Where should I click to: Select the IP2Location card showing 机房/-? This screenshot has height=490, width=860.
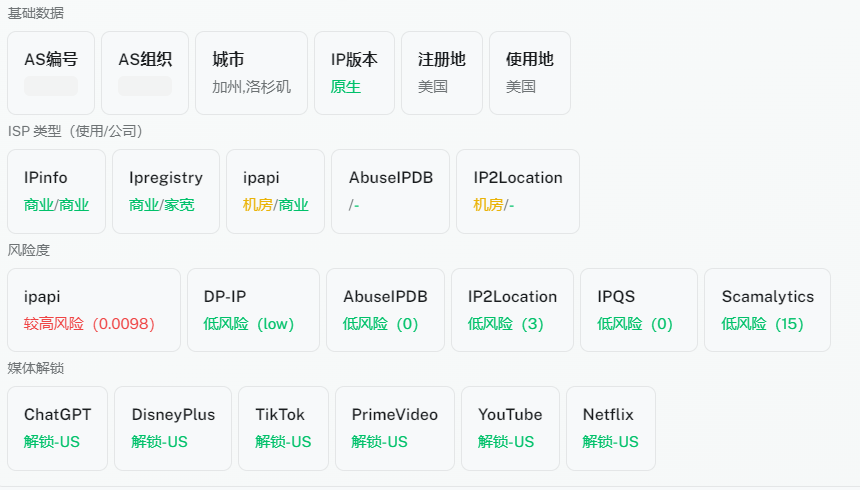coord(517,191)
